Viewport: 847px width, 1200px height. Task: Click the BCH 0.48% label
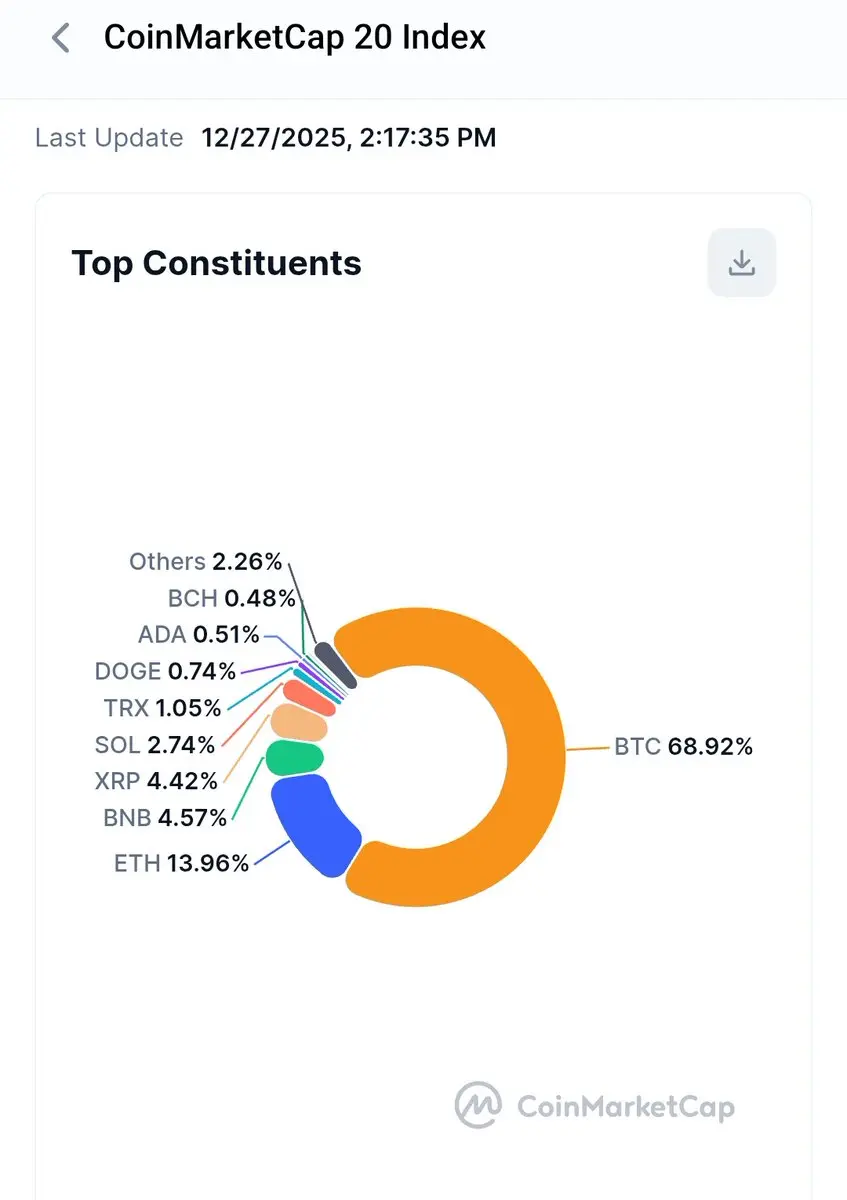point(231,598)
